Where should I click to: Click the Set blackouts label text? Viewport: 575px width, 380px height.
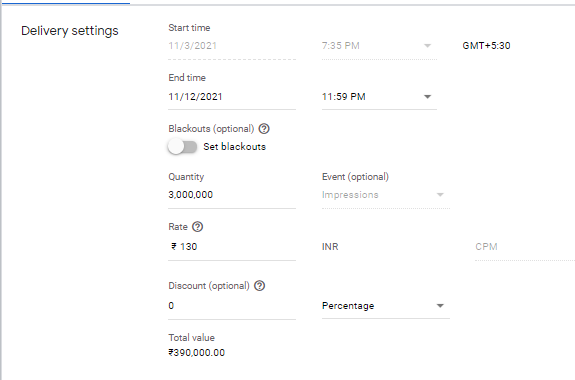click(x=235, y=147)
